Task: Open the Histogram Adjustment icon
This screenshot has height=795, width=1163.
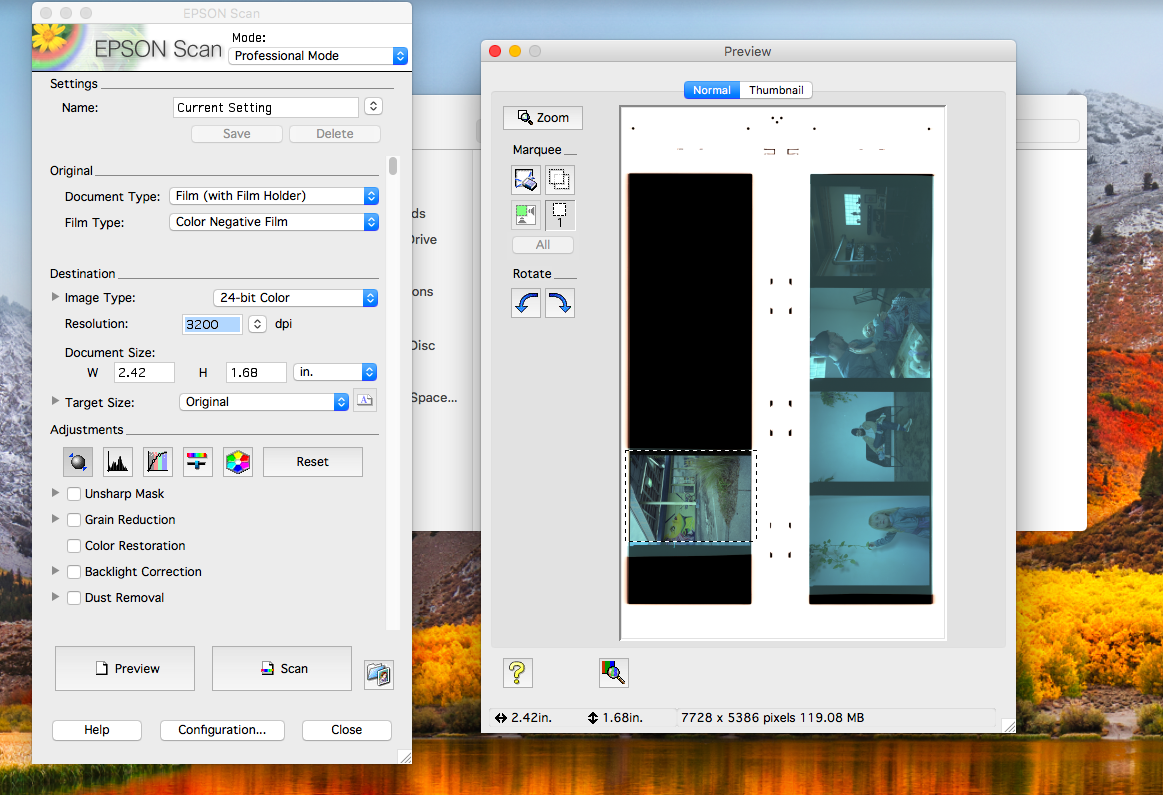Action: point(118,461)
